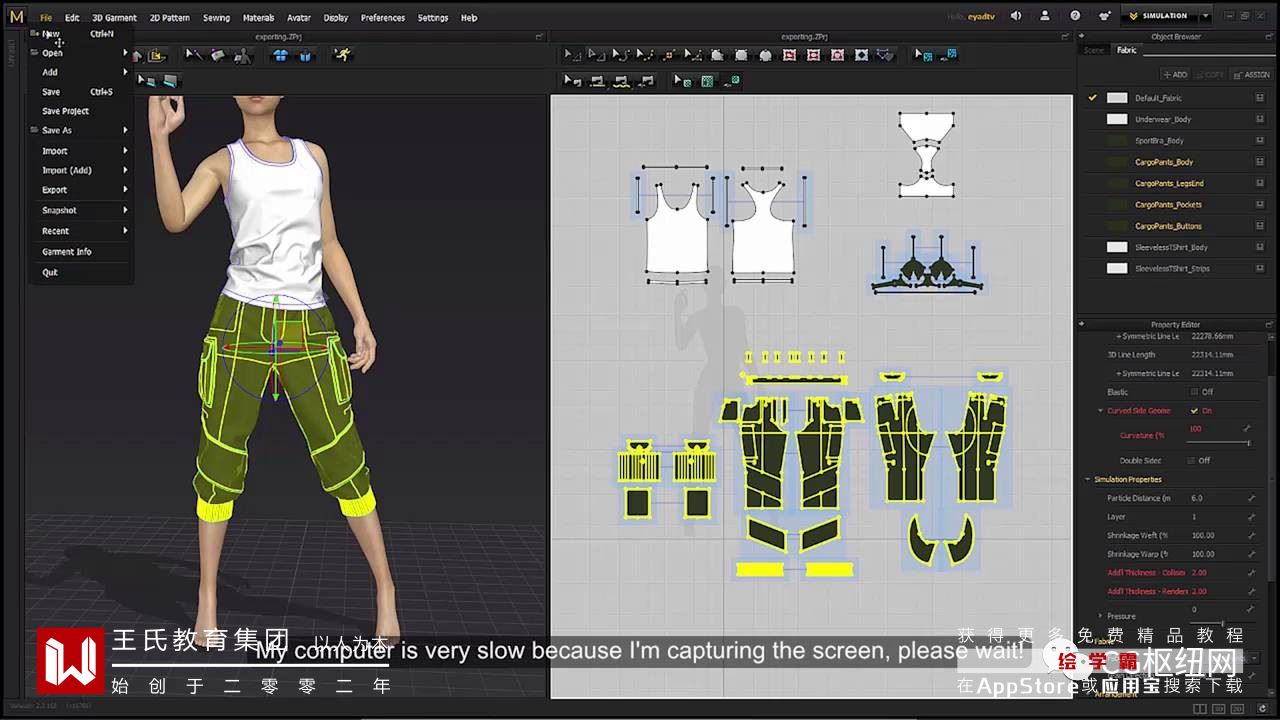Viewport: 1280px width, 720px height.
Task: Click the edit icon beside Particle Distance
Action: point(1251,498)
